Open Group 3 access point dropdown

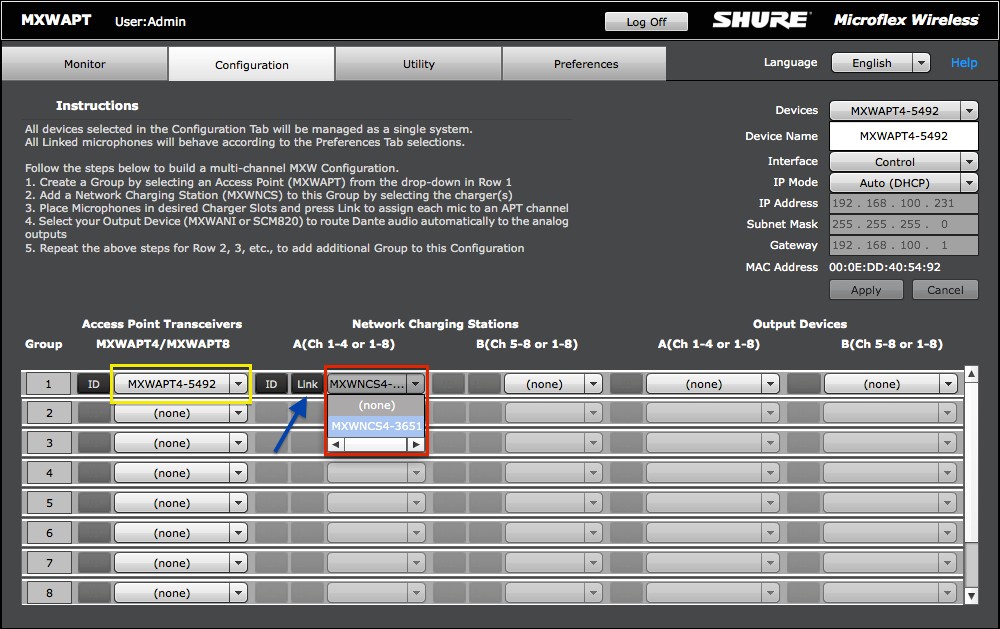(180, 443)
